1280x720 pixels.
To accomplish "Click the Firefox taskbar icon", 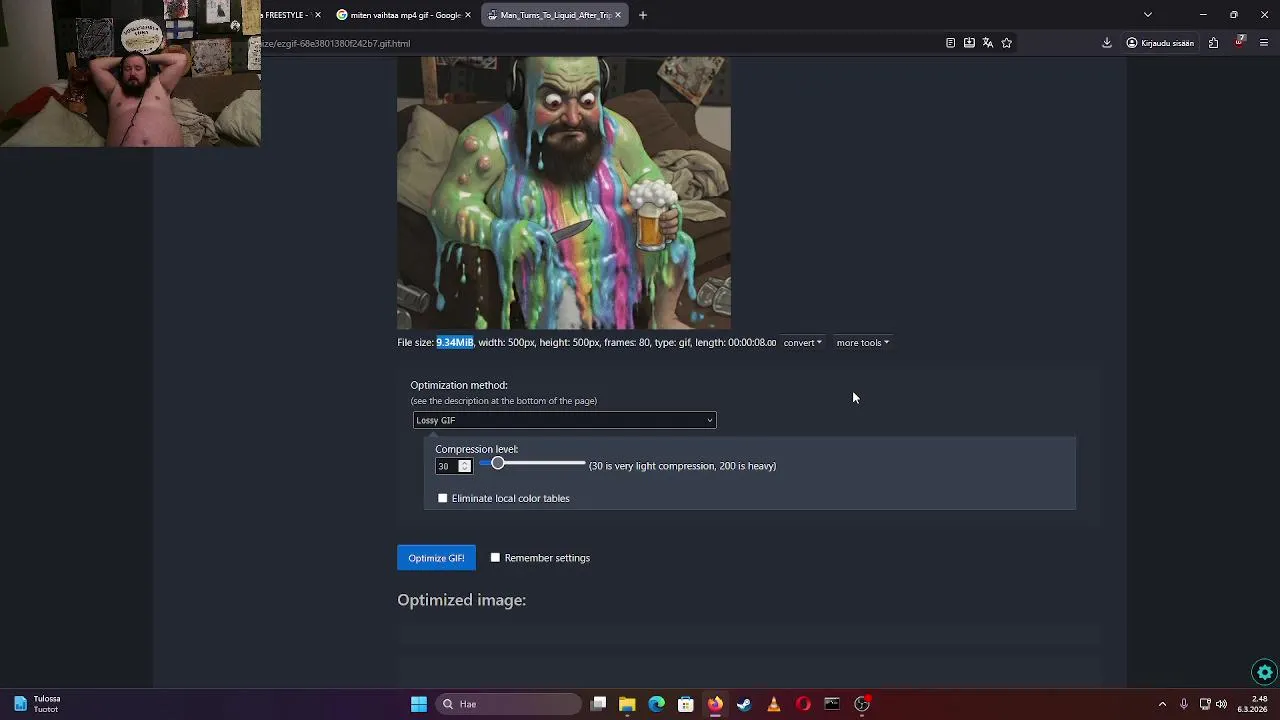I will [x=715, y=704].
